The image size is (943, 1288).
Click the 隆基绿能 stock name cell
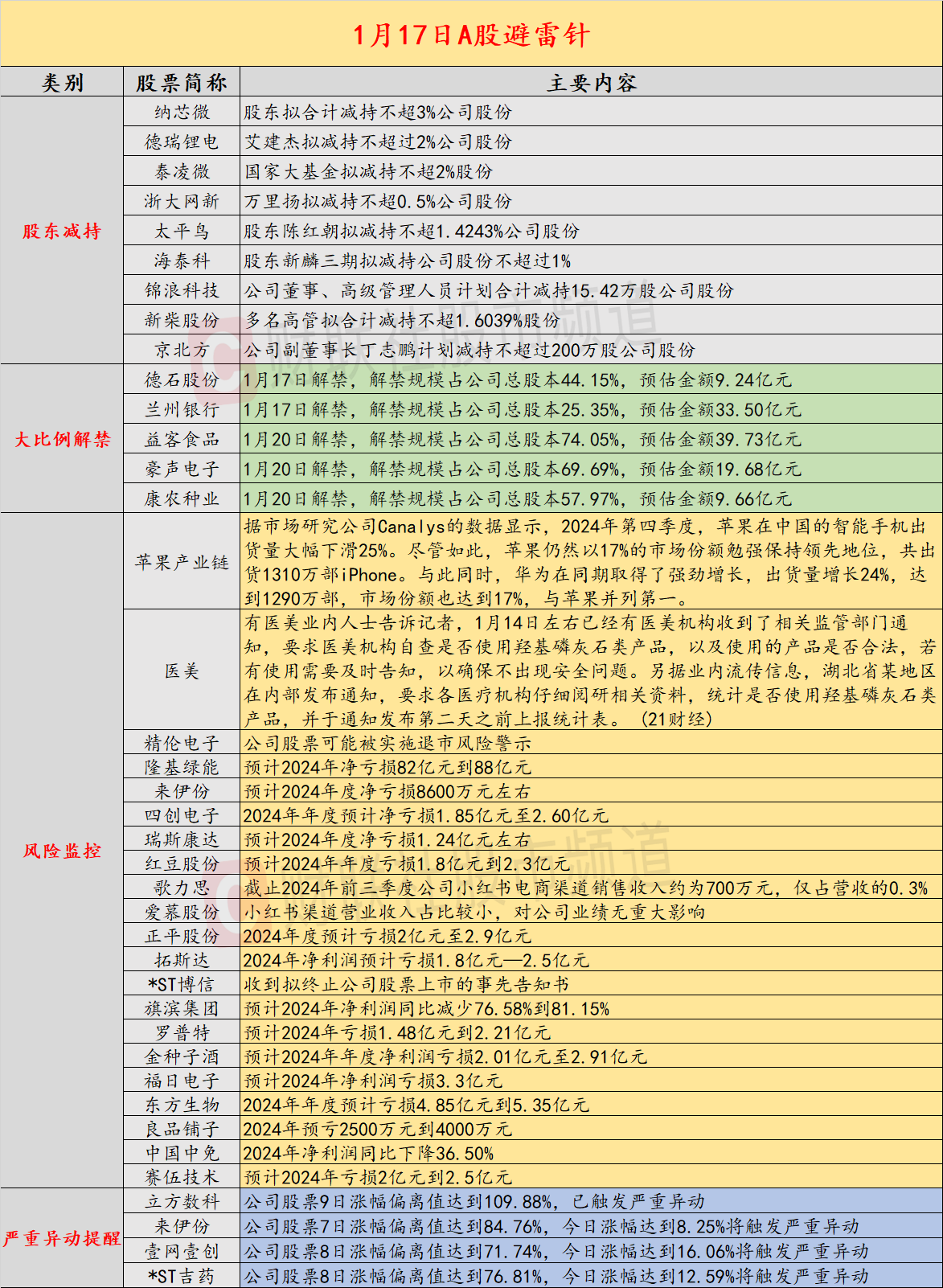pos(182,767)
